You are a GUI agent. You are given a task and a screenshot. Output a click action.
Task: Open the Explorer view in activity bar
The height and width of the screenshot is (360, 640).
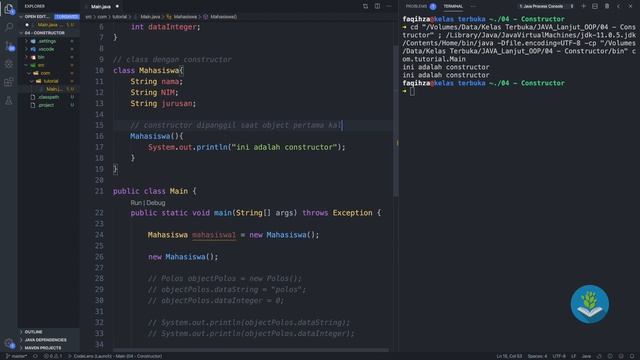pyautogui.click(x=9, y=9)
